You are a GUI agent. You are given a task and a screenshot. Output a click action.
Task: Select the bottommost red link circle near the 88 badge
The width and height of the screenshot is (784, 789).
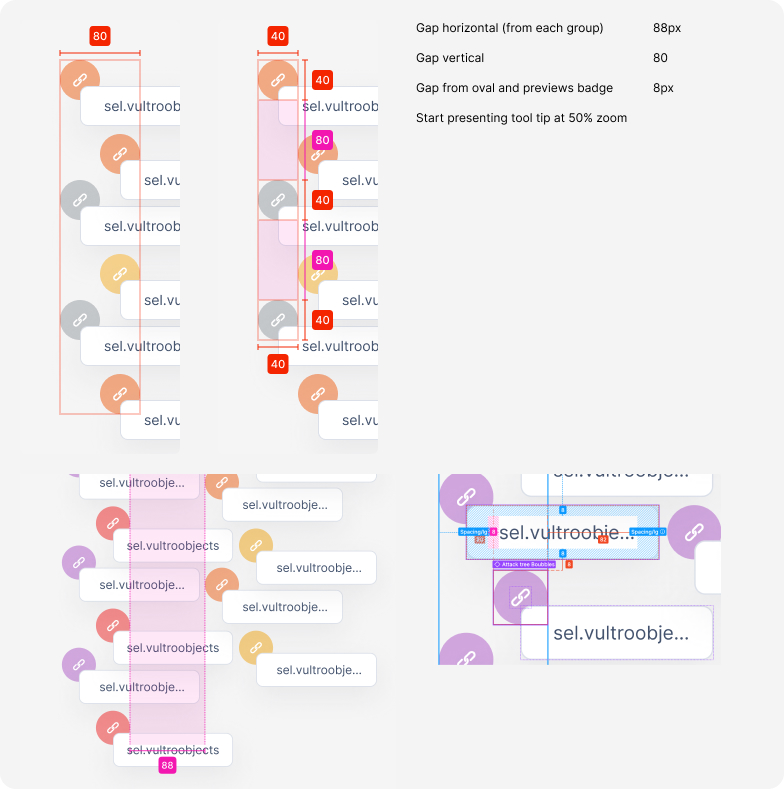click(x=114, y=727)
